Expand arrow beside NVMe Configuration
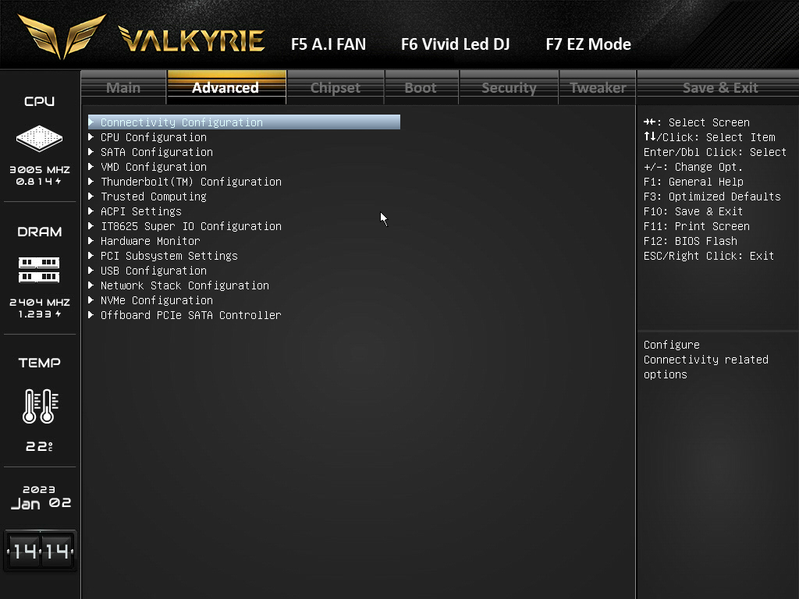The height and width of the screenshot is (599, 799). (91, 300)
